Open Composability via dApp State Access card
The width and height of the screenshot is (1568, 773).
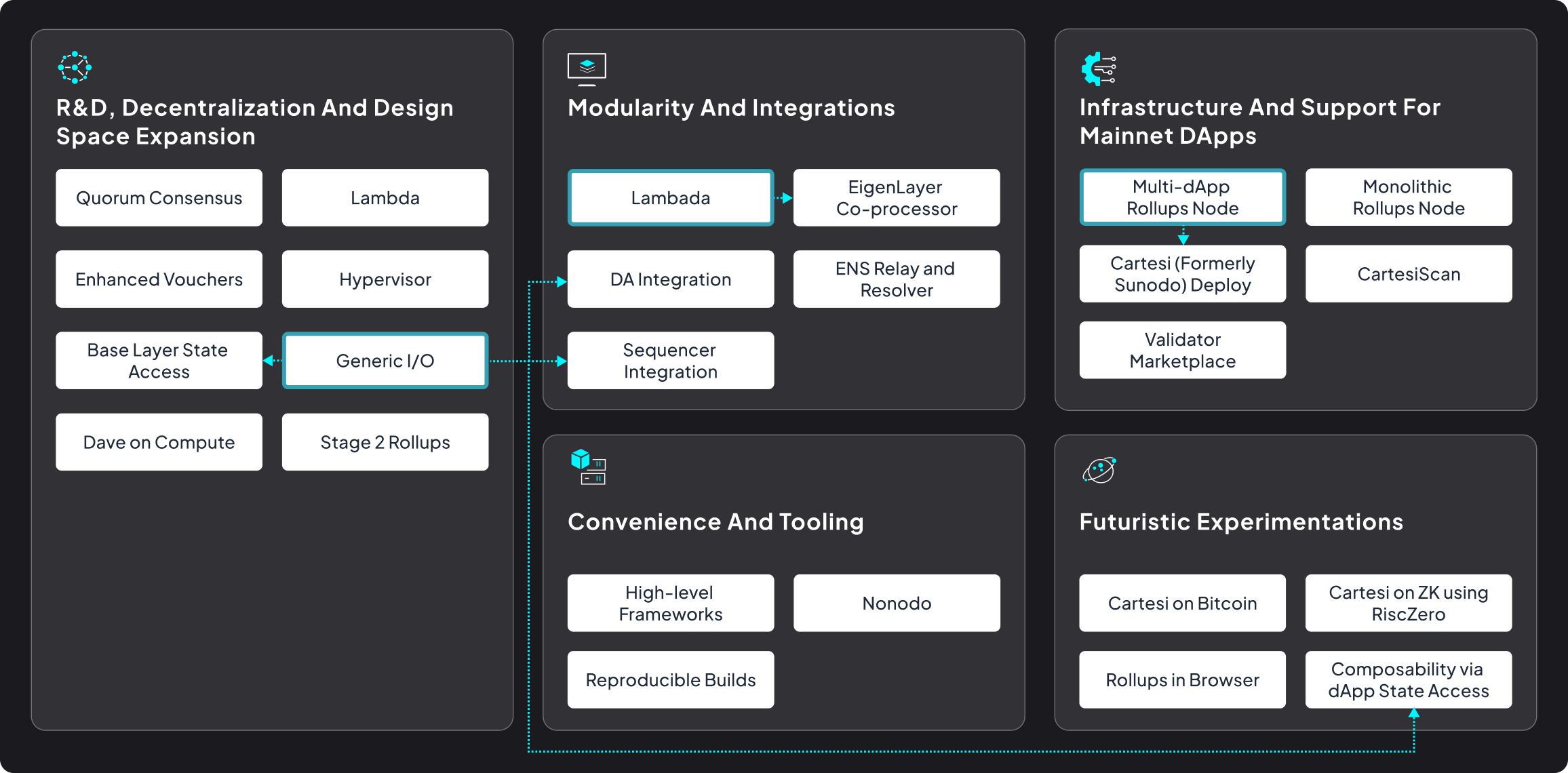[x=1409, y=679]
